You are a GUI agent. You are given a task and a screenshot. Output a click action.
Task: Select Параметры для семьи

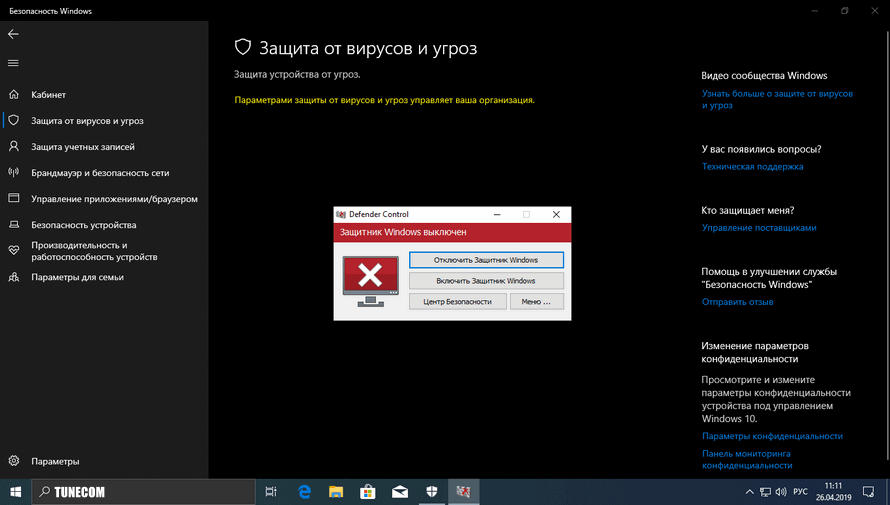(104, 277)
